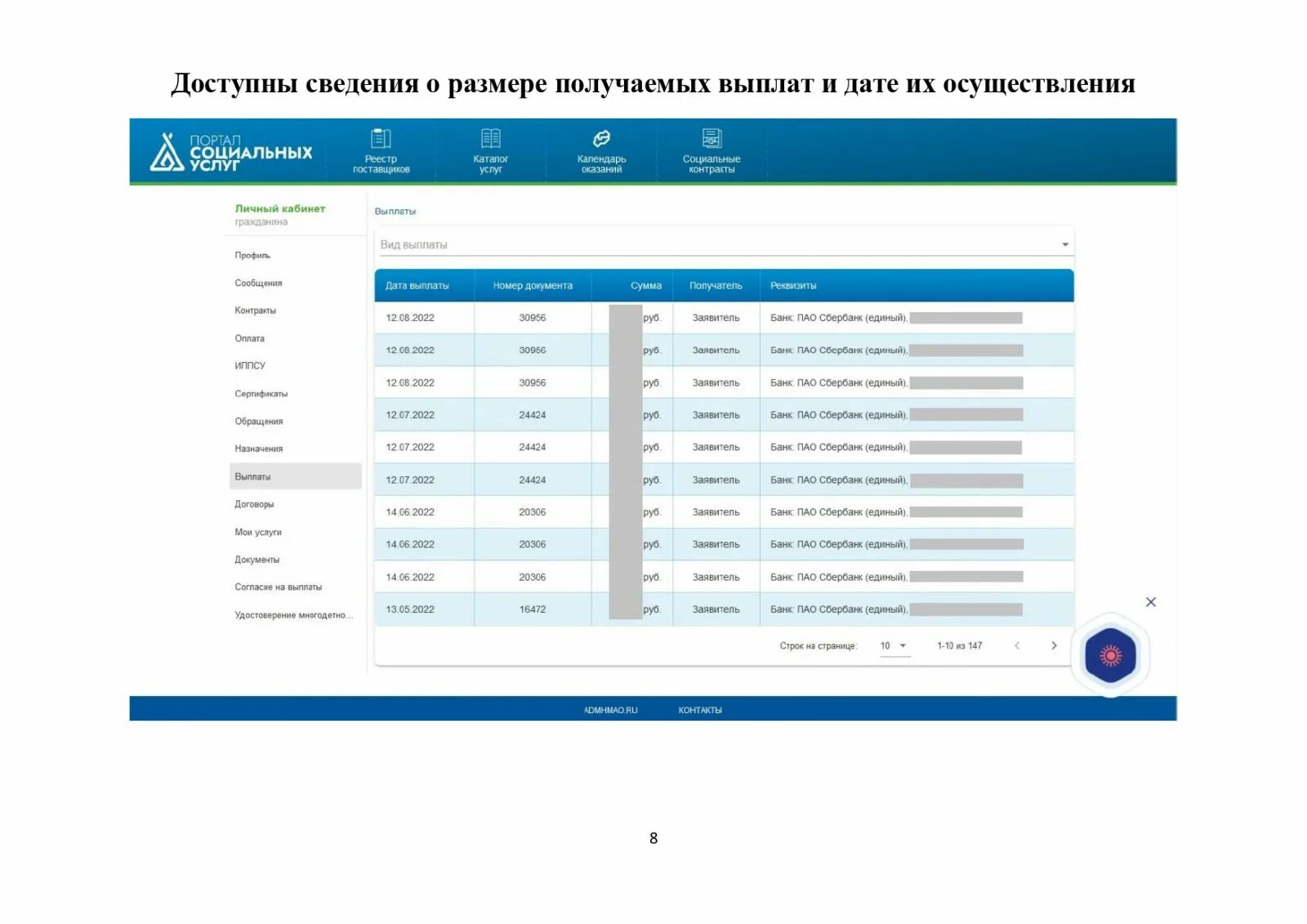This screenshot has height=924, width=1307.
Task: Sort by Получатель column header
Action: click(x=716, y=286)
